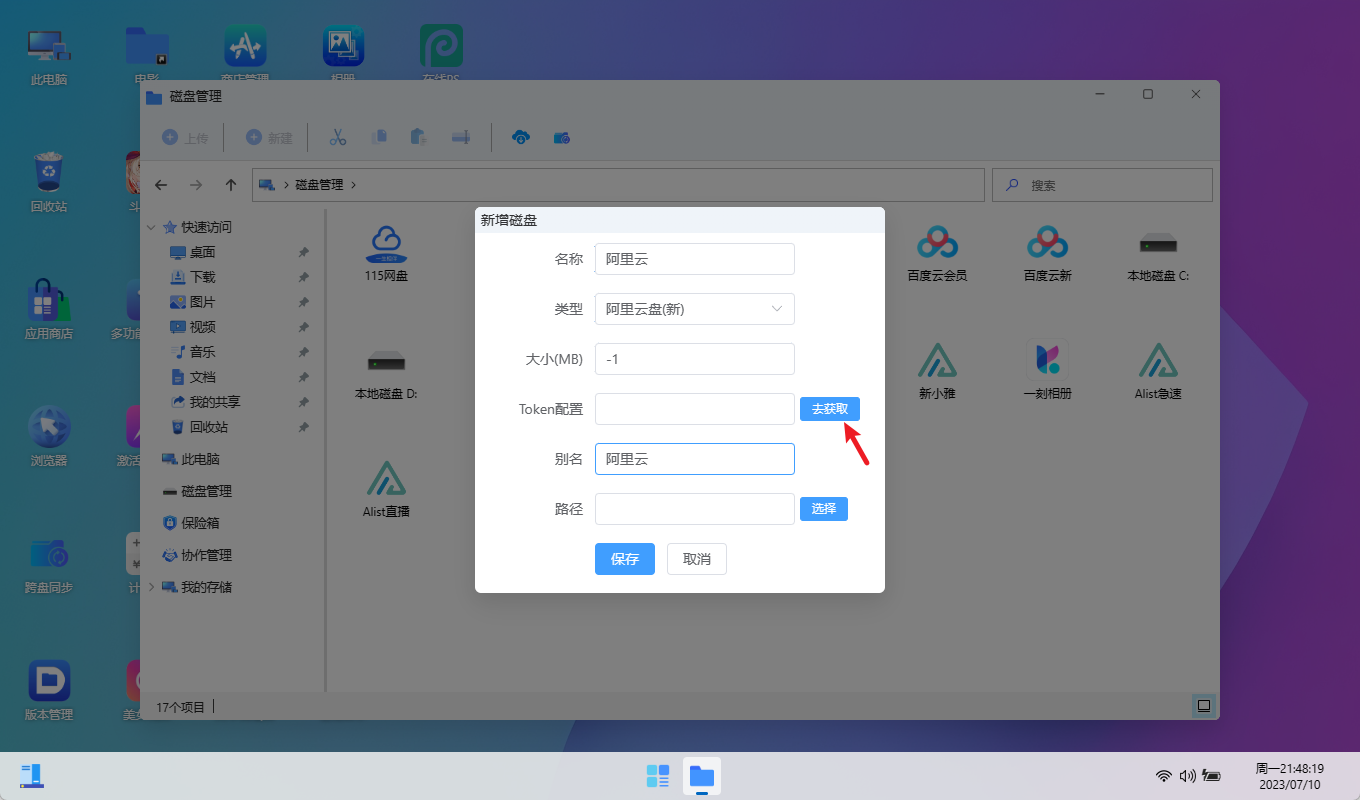Click the Copy icon in the toolbar
Image resolution: width=1360 pixels, height=800 pixels.
point(379,137)
